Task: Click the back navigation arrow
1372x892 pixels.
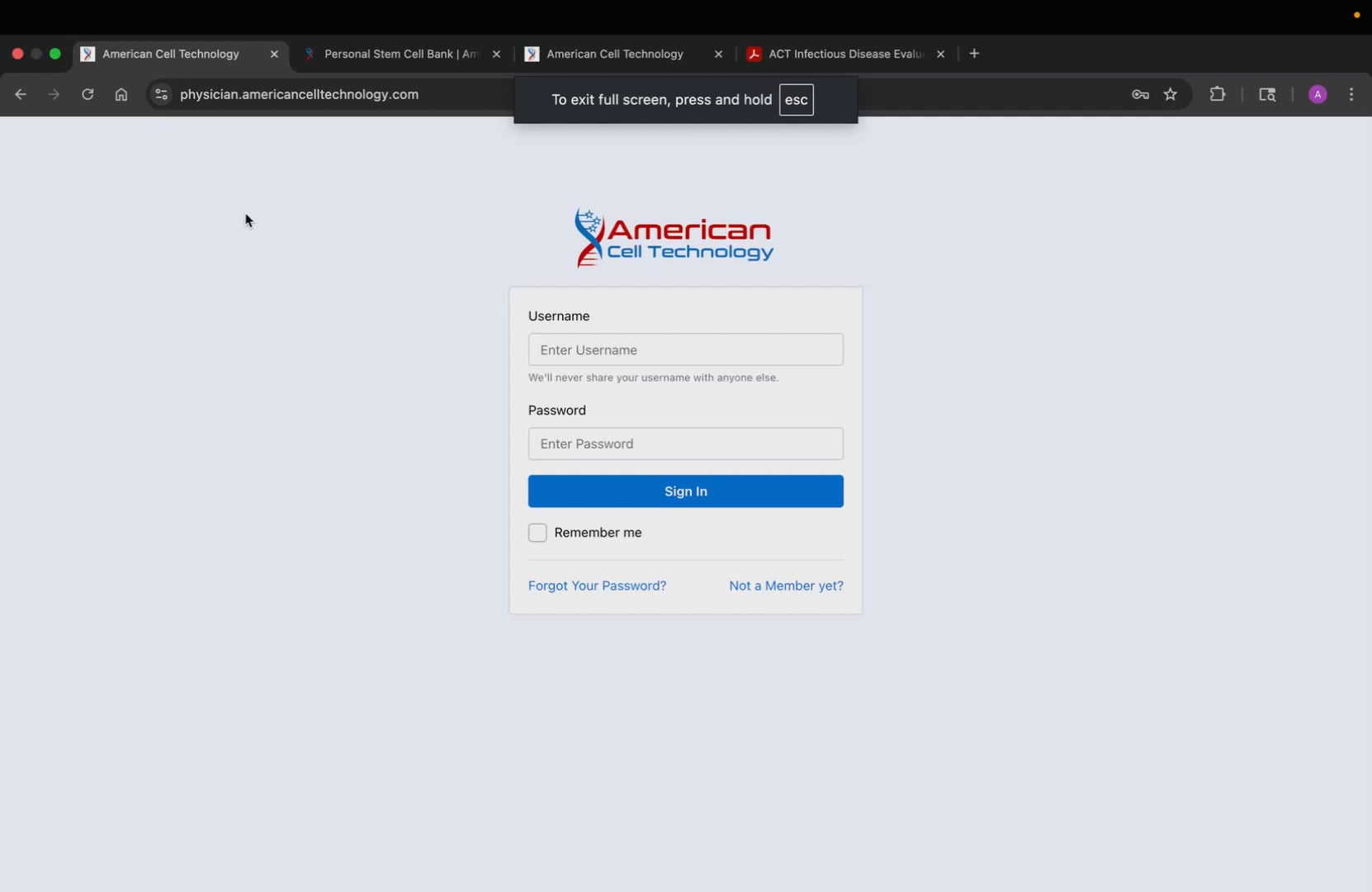Action: 20,94
